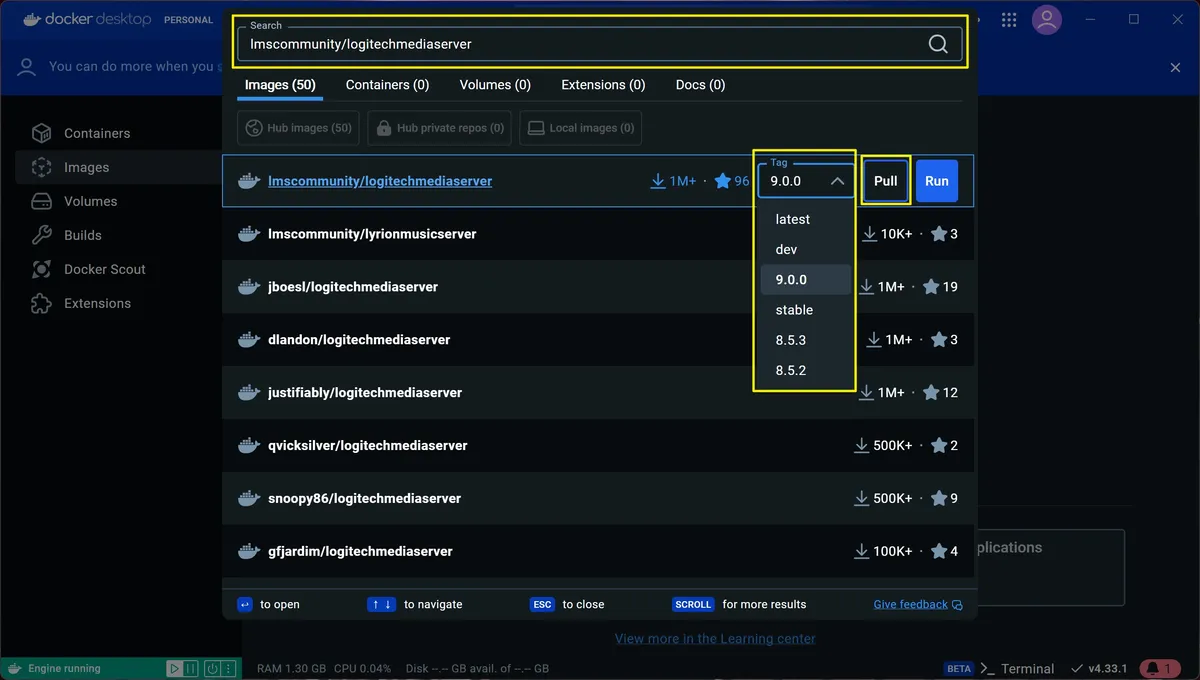Open the Docs (0) tab
Screen dimensions: 1200x680
pyautogui.click(x=701, y=85)
